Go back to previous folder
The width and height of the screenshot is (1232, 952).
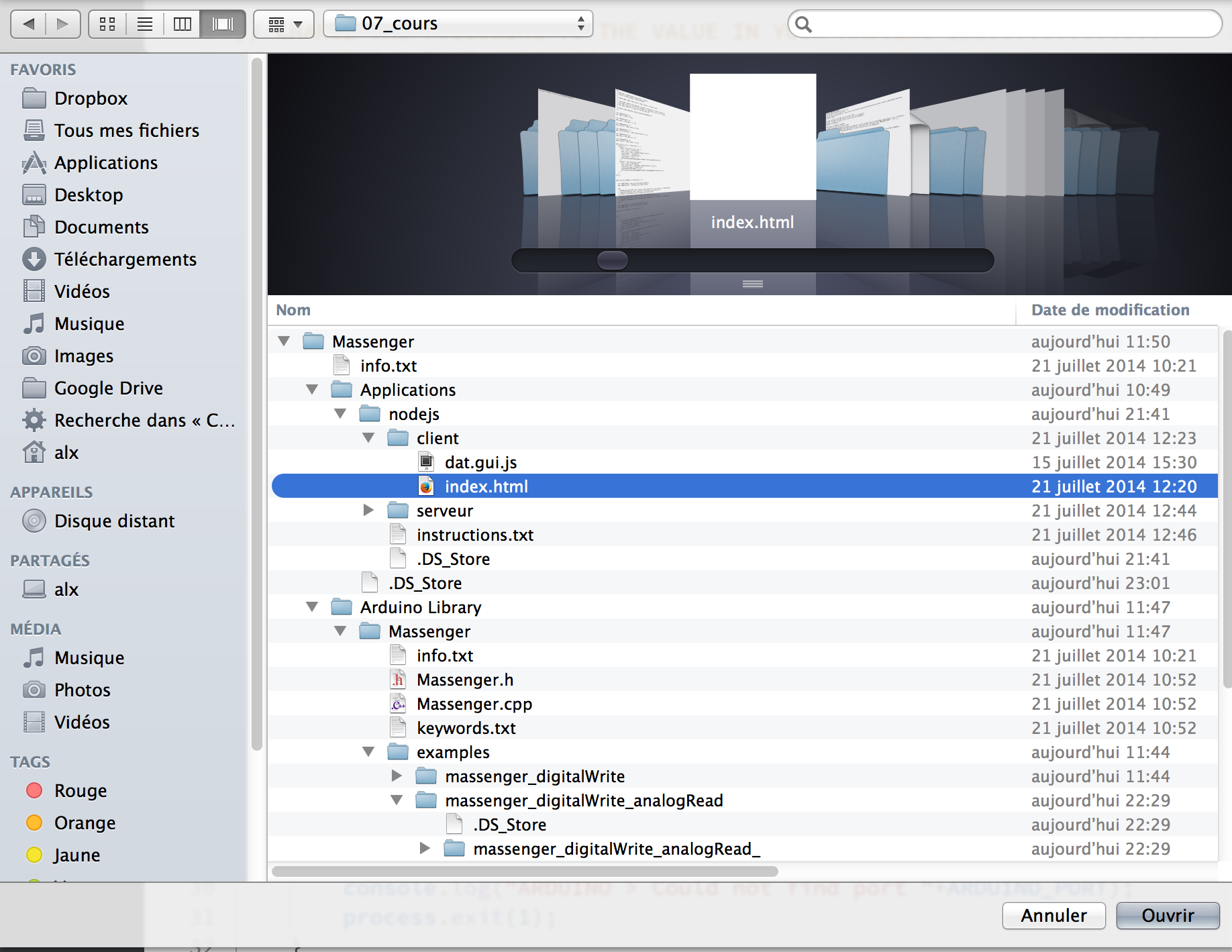point(29,25)
